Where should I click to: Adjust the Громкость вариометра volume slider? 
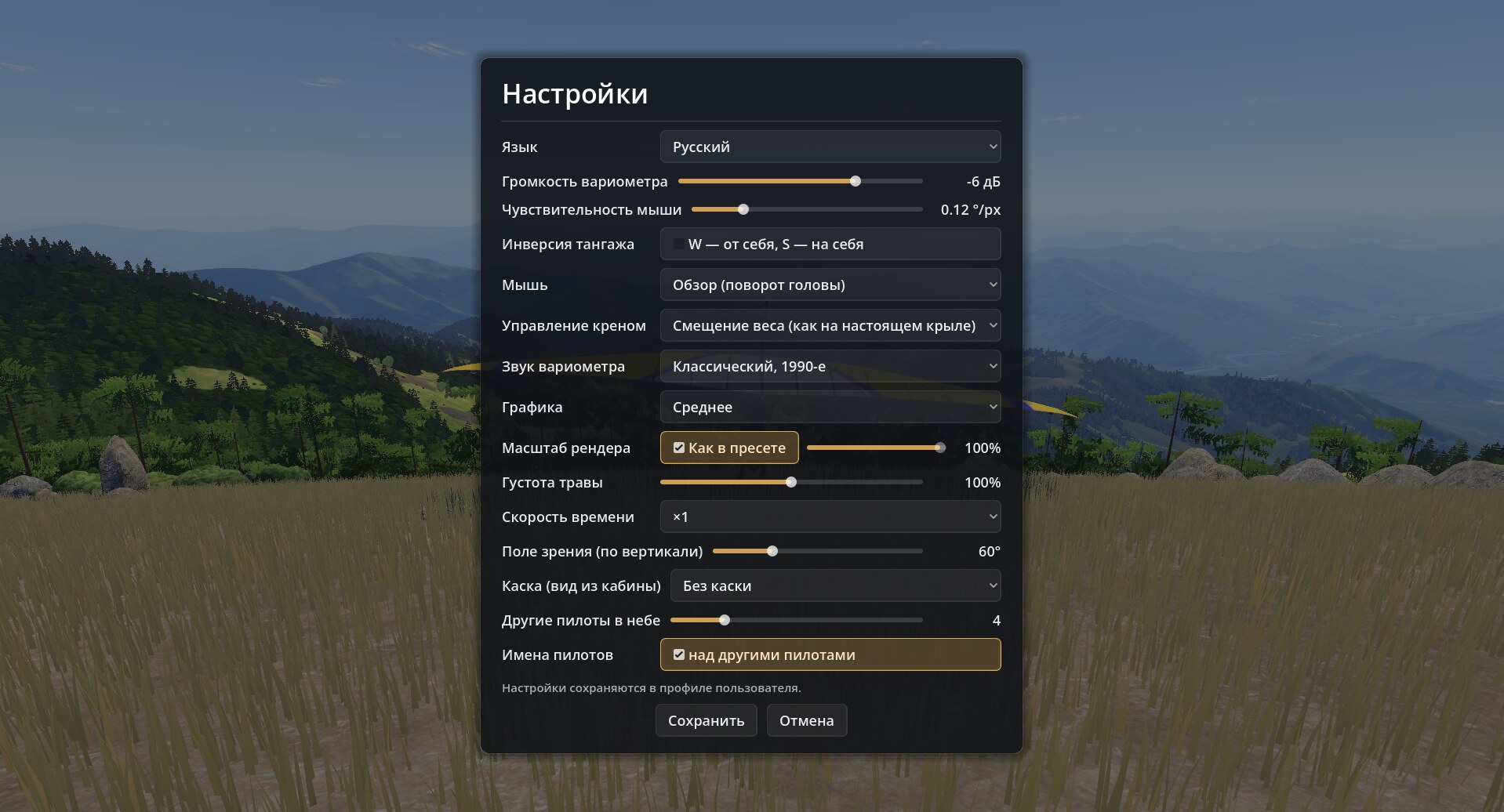point(800,181)
